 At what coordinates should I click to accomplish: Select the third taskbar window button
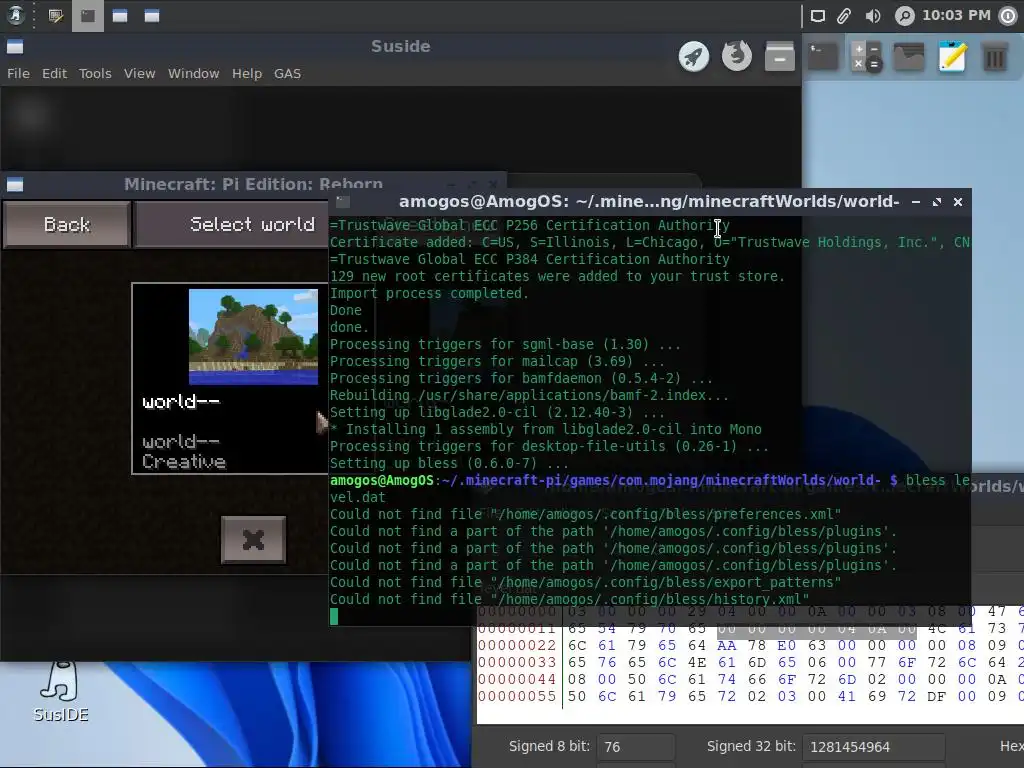pos(120,16)
